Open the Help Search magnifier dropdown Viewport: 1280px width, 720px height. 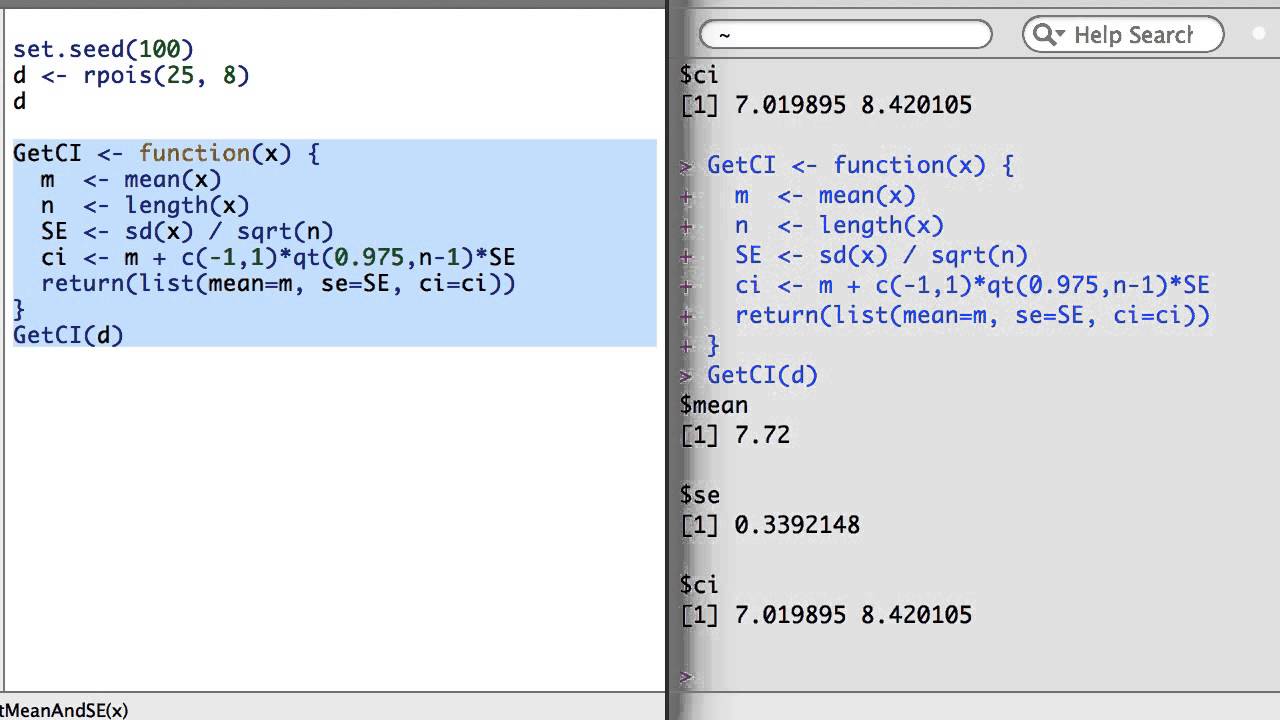click(x=1048, y=35)
